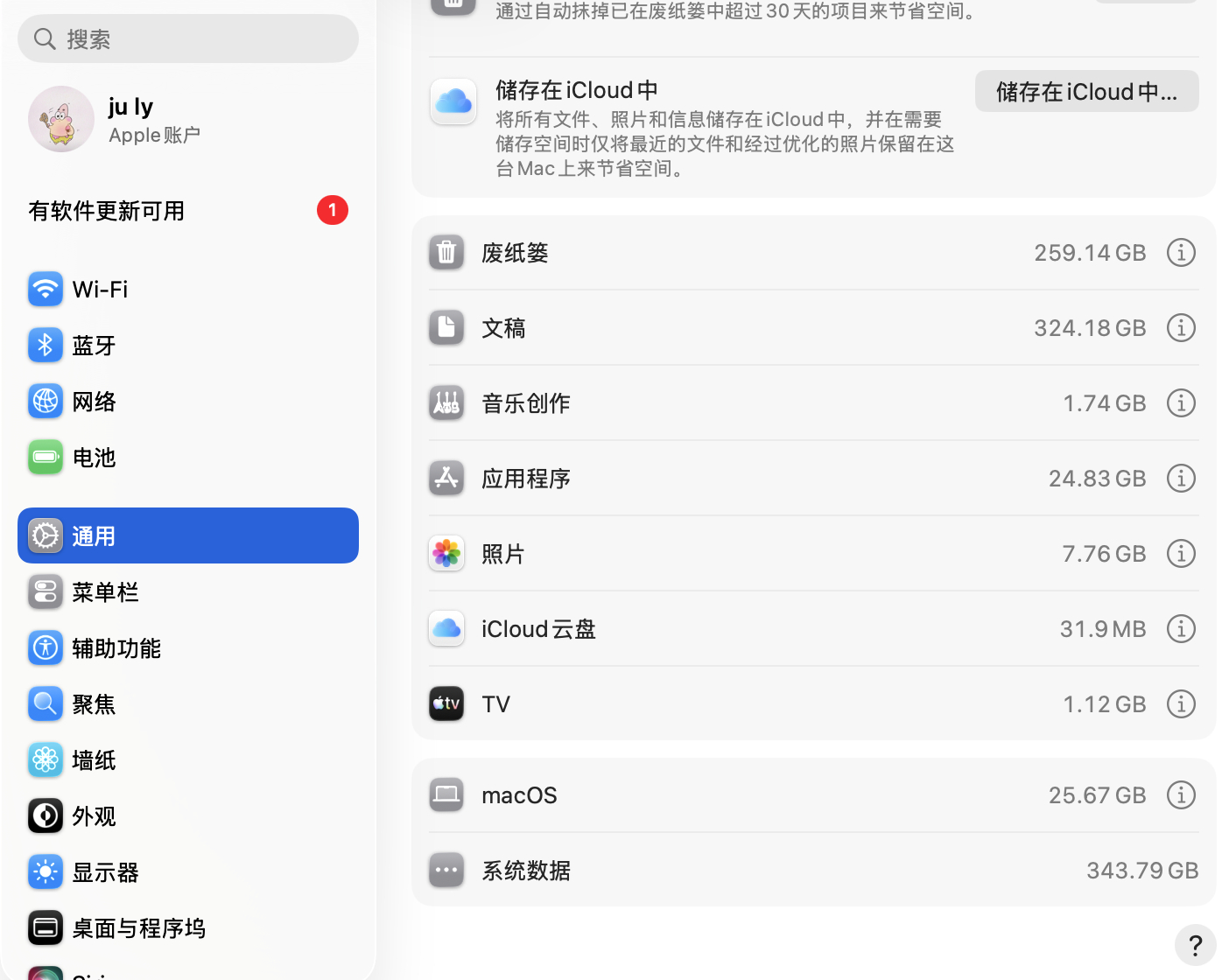
Task: Open the 显示器 sun icon
Action: [x=46, y=871]
